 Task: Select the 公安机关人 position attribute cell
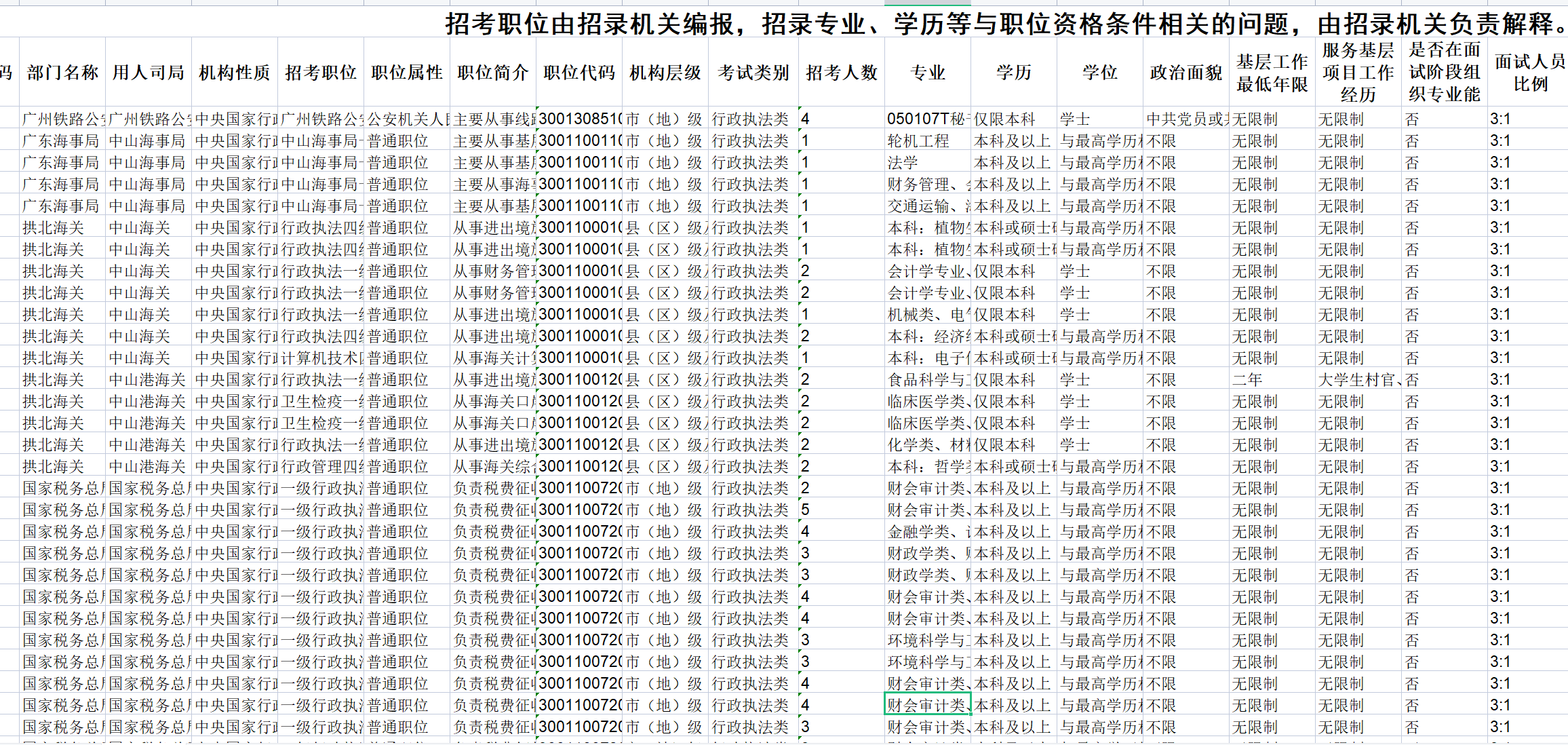407,119
